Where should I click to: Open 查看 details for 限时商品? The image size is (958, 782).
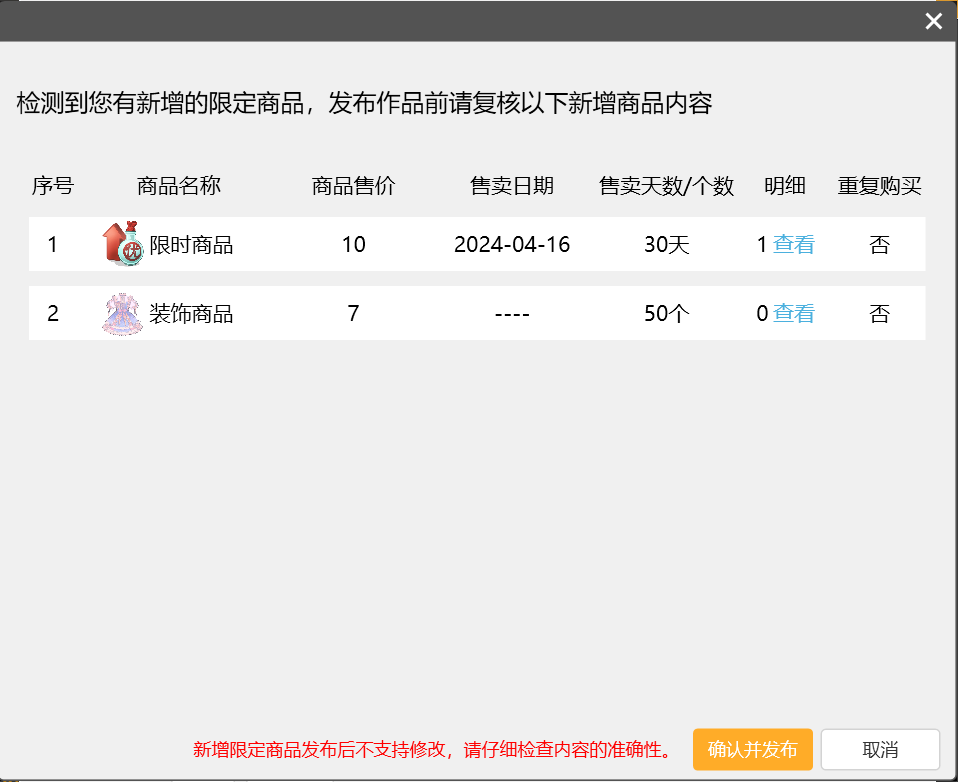coord(793,244)
